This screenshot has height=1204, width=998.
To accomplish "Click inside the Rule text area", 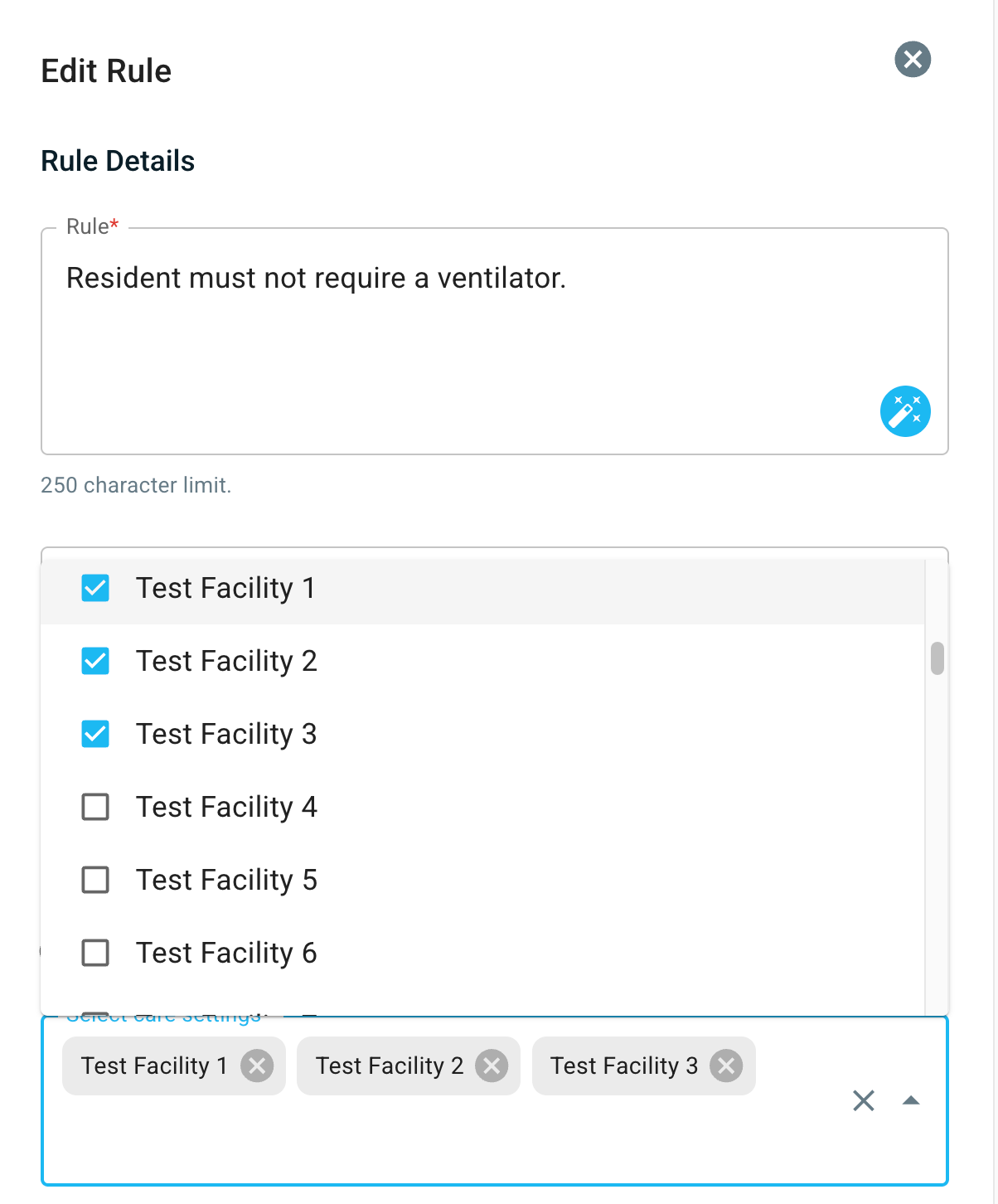I will tap(495, 342).
